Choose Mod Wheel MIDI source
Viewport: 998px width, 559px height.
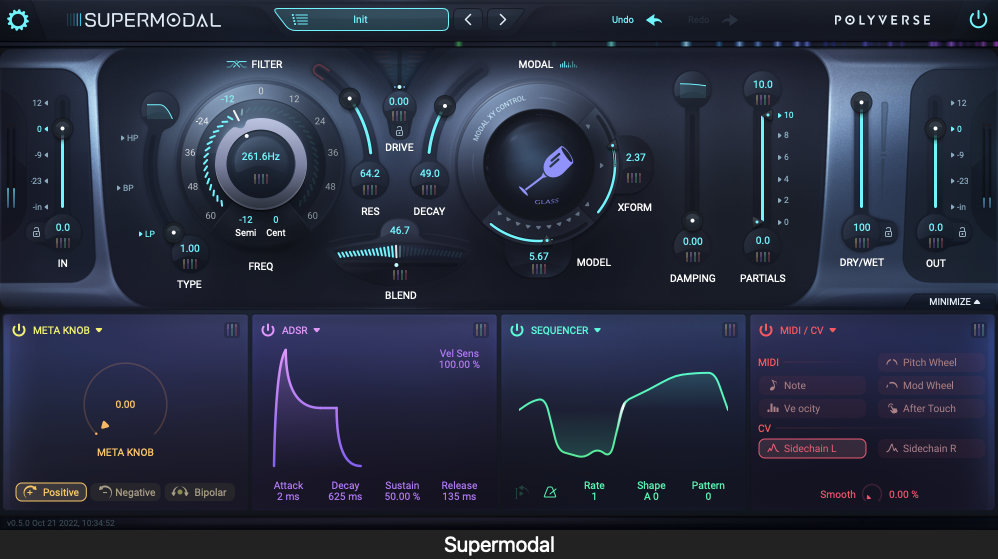coord(931,385)
